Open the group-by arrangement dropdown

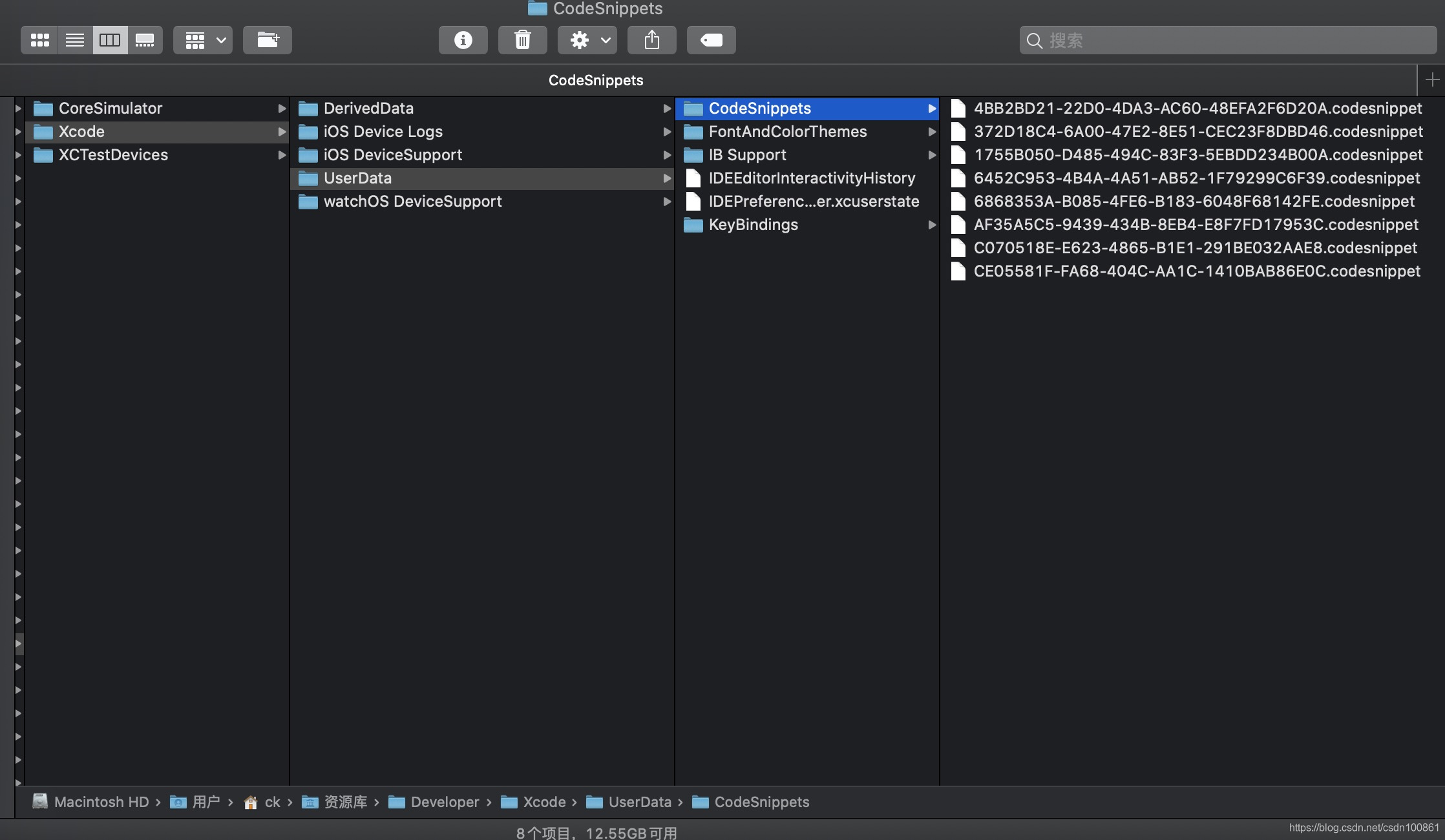click(203, 40)
